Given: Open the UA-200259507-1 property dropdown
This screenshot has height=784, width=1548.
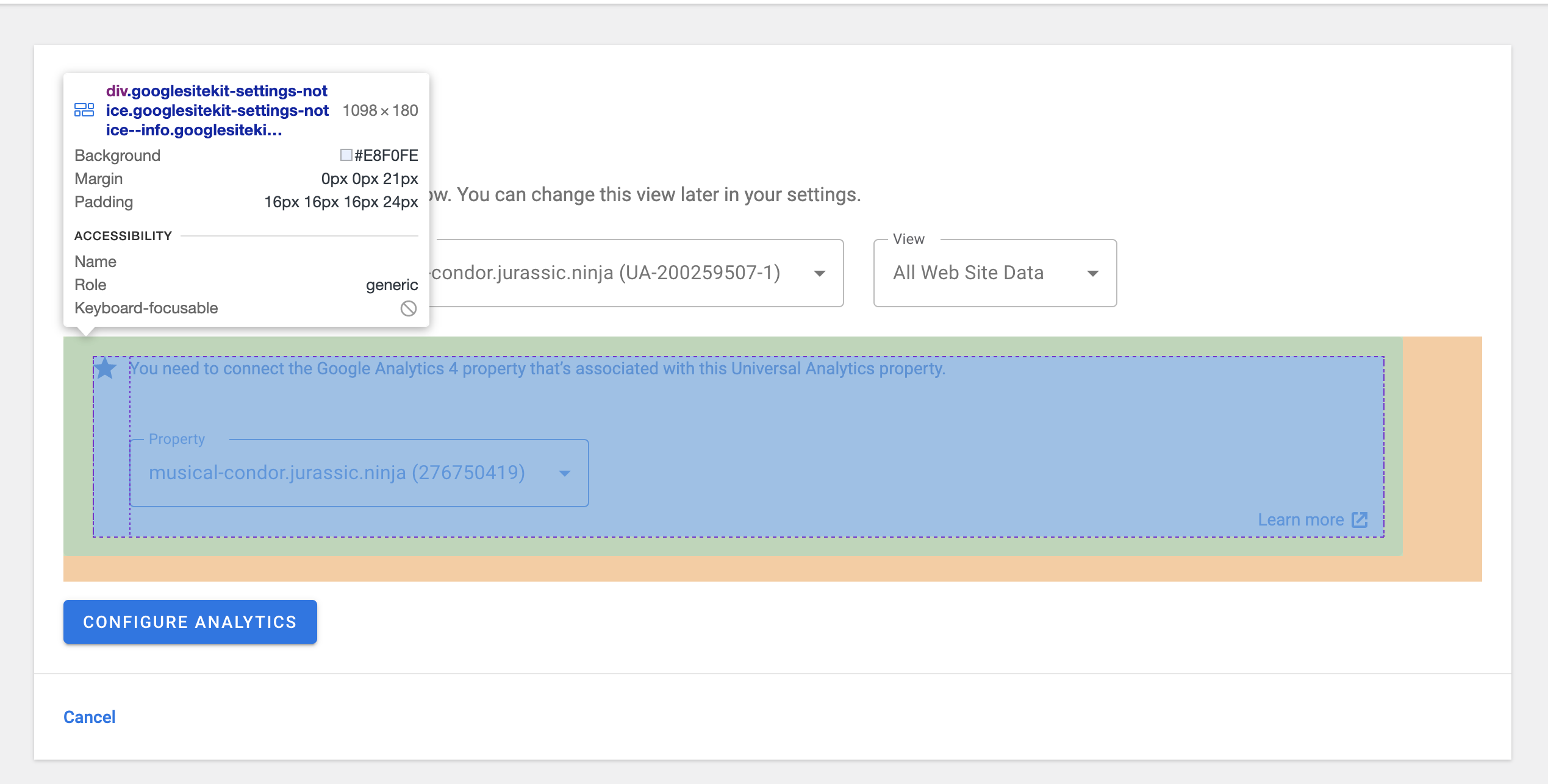Looking at the screenshot, I should [x=637, y=273].
